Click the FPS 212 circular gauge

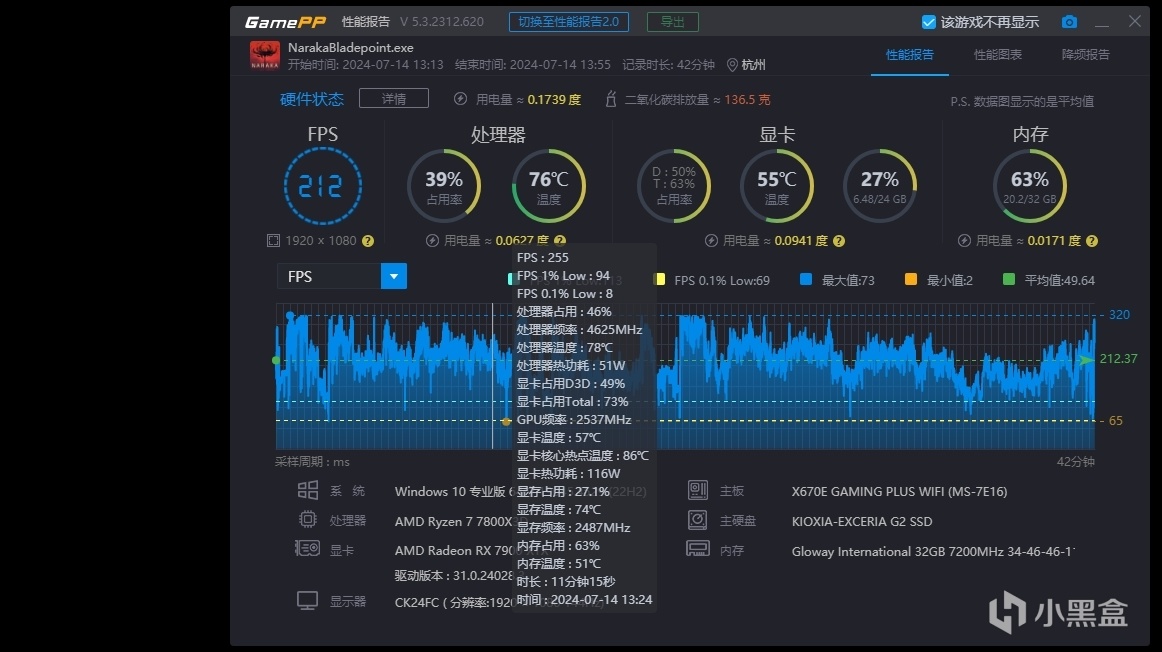pos(322,186)
